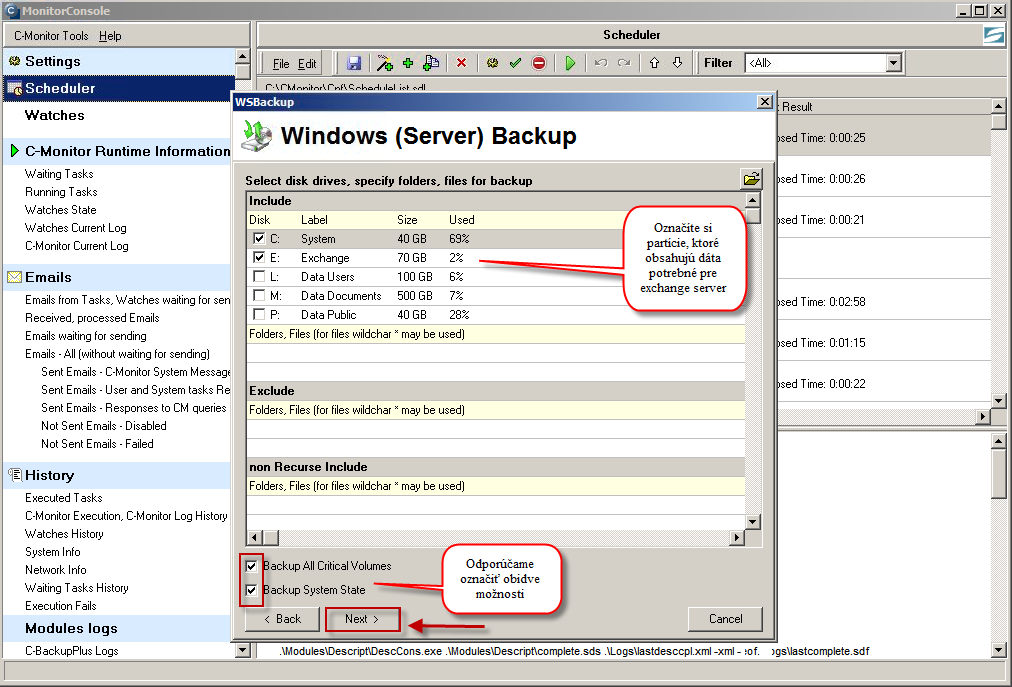Viewport: 1012px width, 687px height.
Task: Toggle Backup System State checkbox
Action: pyautogui.click(x=251, y=590)
